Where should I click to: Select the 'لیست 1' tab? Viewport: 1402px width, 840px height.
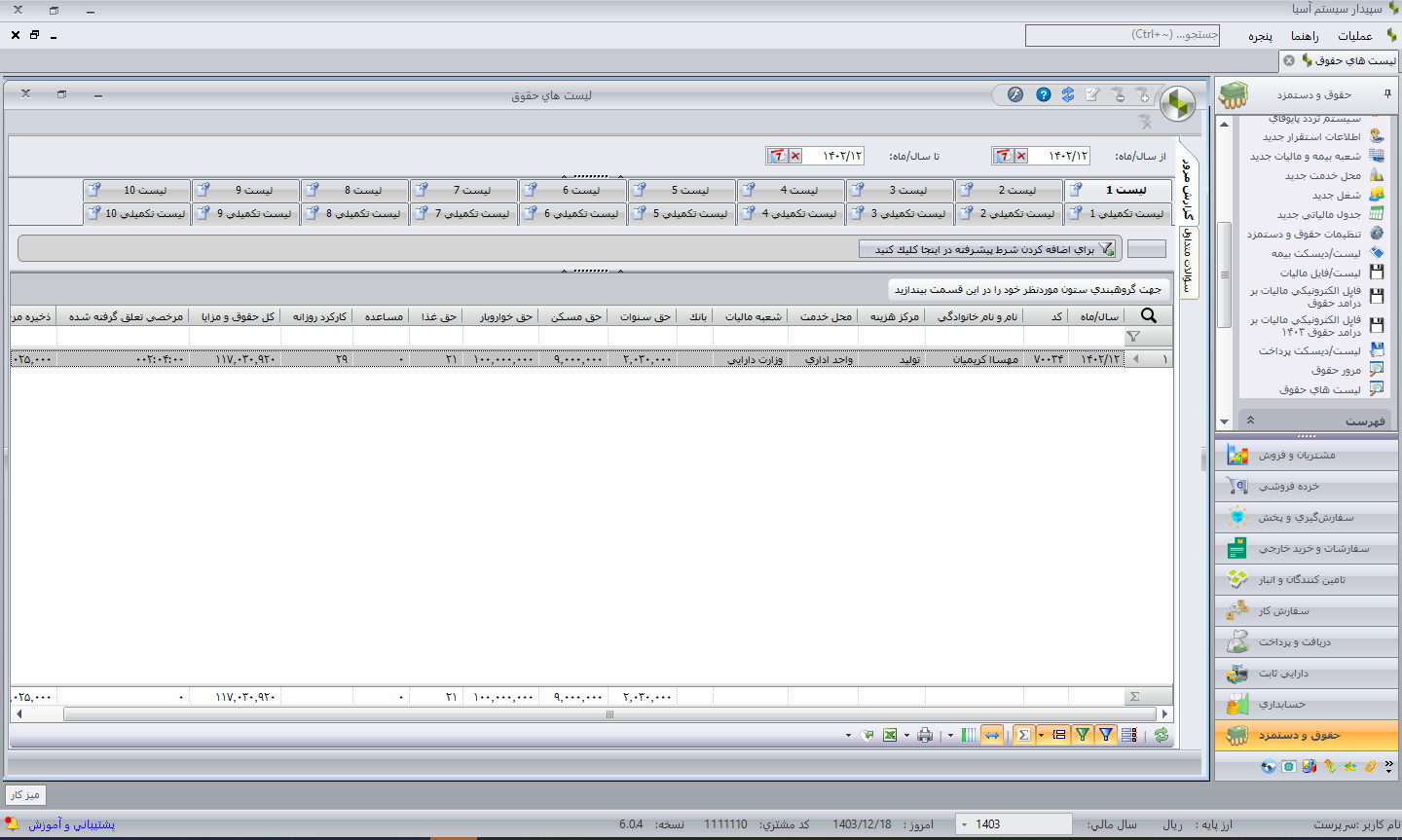click(1119, 190)
